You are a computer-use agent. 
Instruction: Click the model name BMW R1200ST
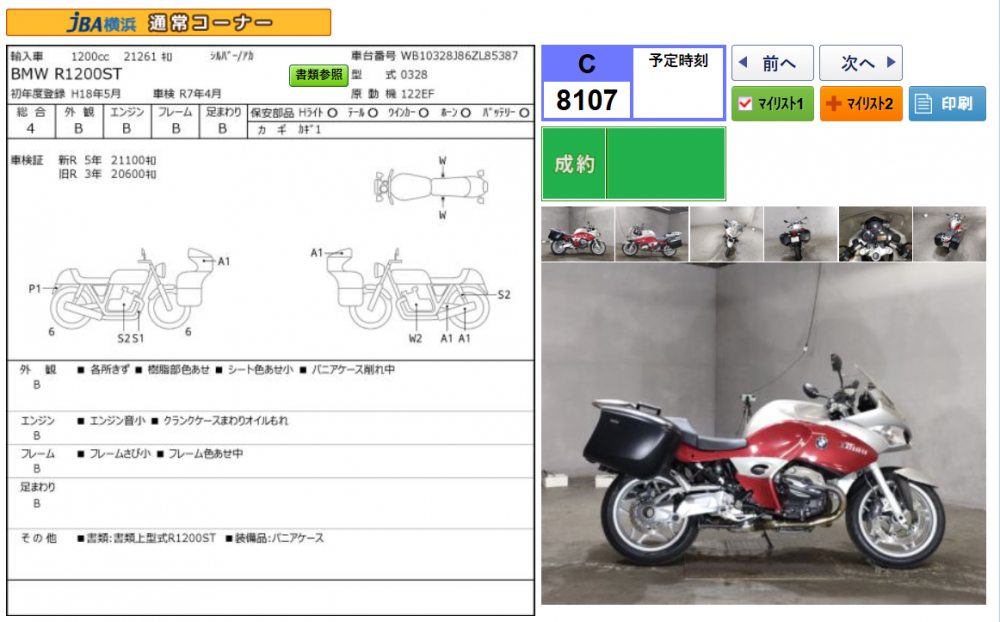66,75
